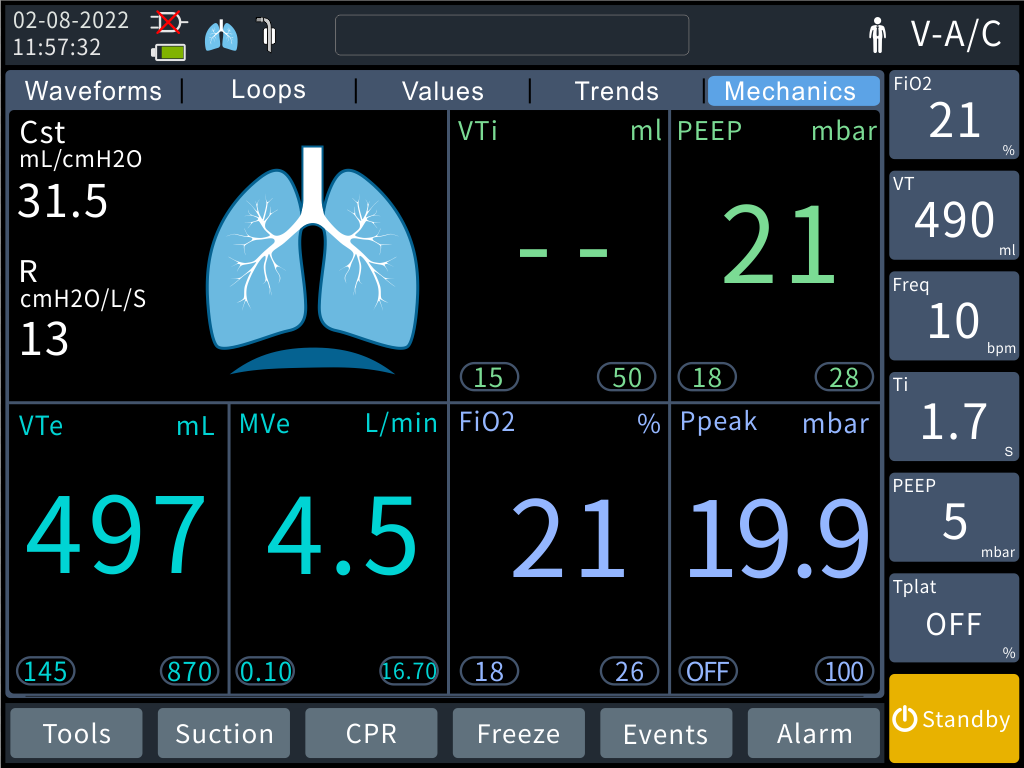The image size is (1024, 768).
Task: Open the Tools menu
Action: [x=77, y=734]
